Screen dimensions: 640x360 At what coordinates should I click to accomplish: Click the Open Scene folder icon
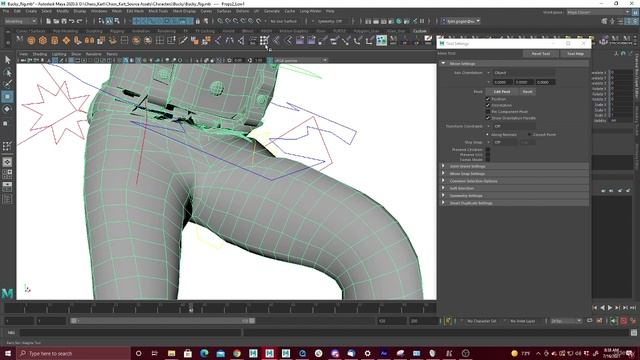[x=56, y=21]
